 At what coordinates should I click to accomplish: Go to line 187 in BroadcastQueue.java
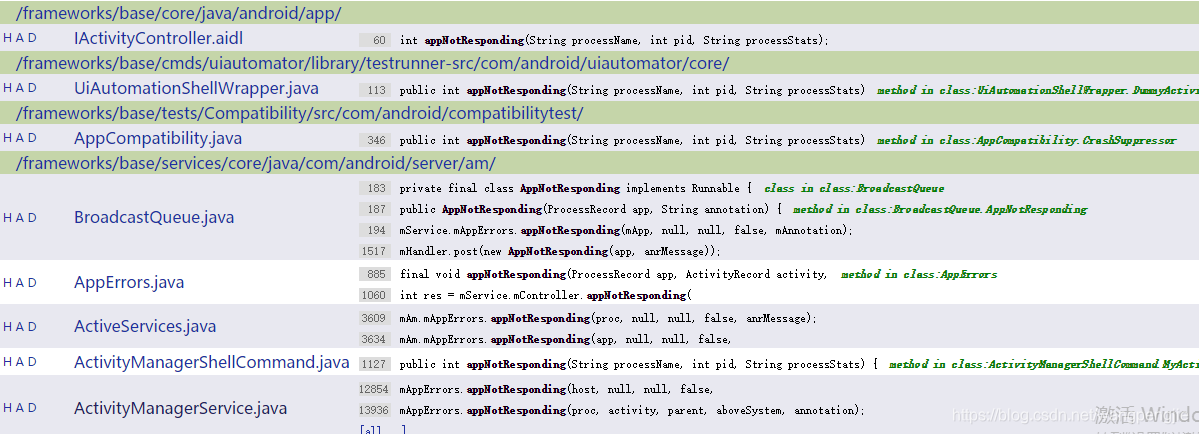pyautogui.click(x=377, y=209)
